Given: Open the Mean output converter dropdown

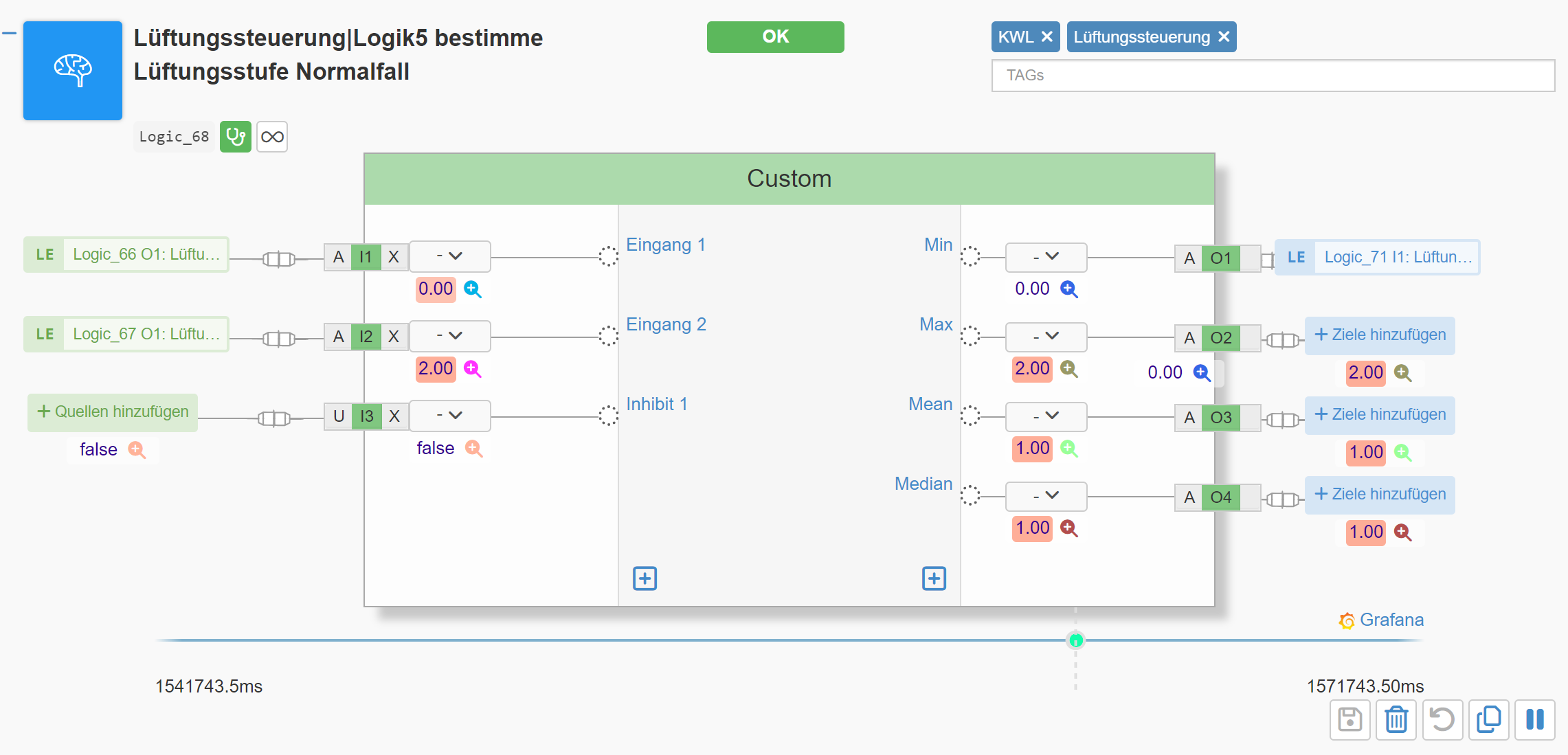Looking at the screenshot, I should coord(1046,417).
